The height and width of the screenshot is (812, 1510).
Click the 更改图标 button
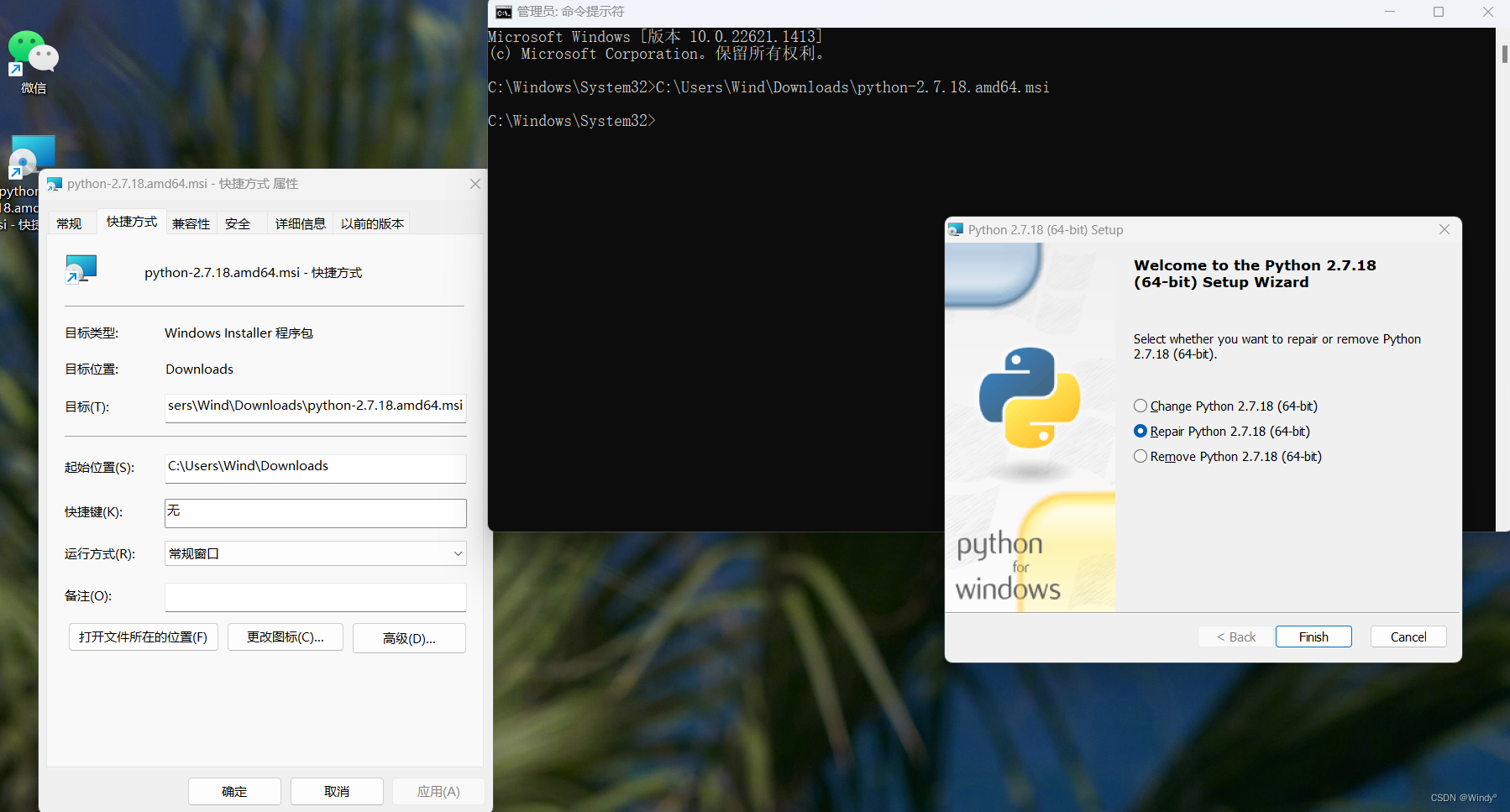(286, 637)
